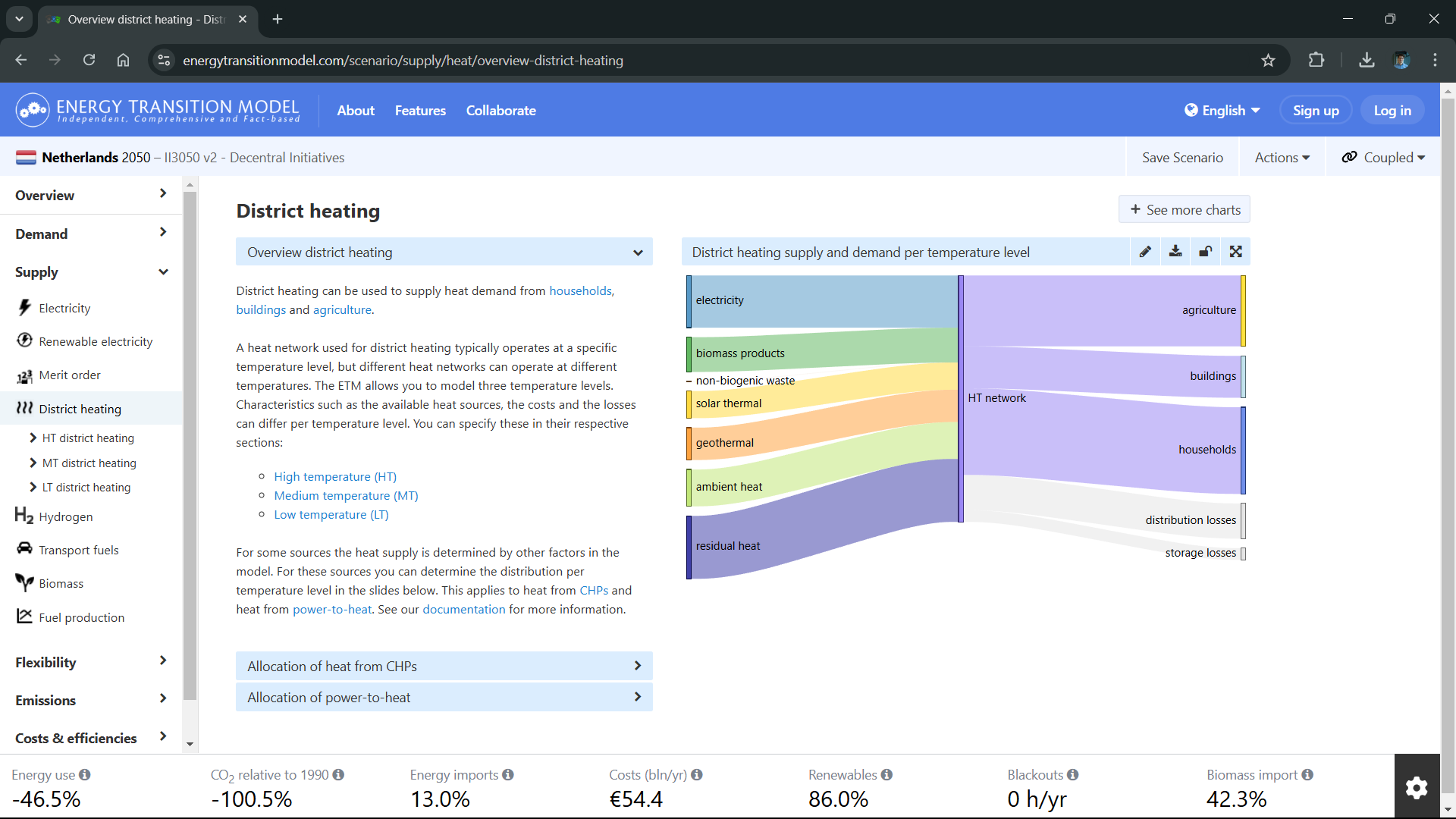Expand the Overview sidebar section
Viewport: 1456px width, 819px height.
point(91,196)
